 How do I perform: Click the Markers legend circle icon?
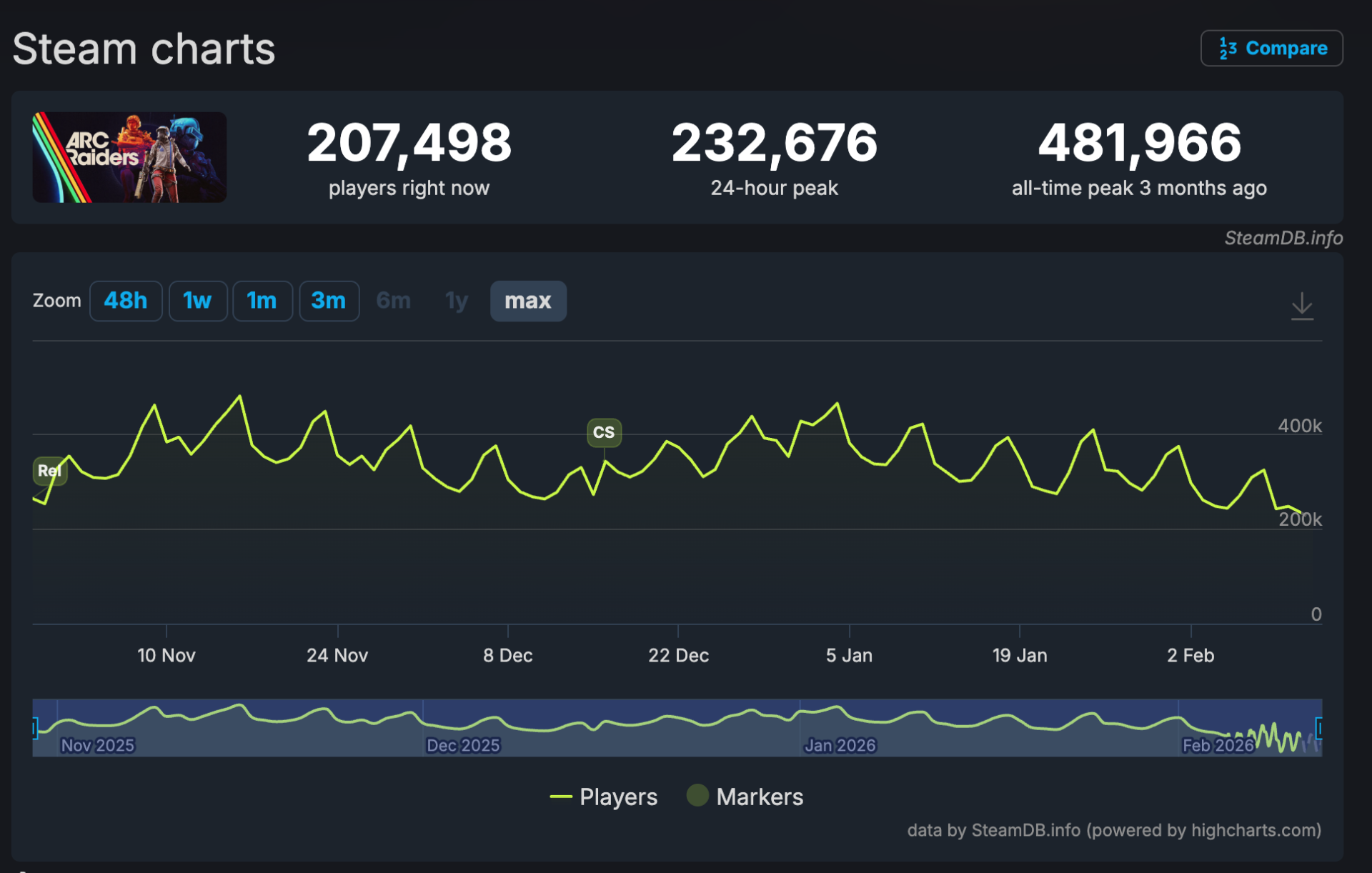pyautogui.click(x=697, y=796)
